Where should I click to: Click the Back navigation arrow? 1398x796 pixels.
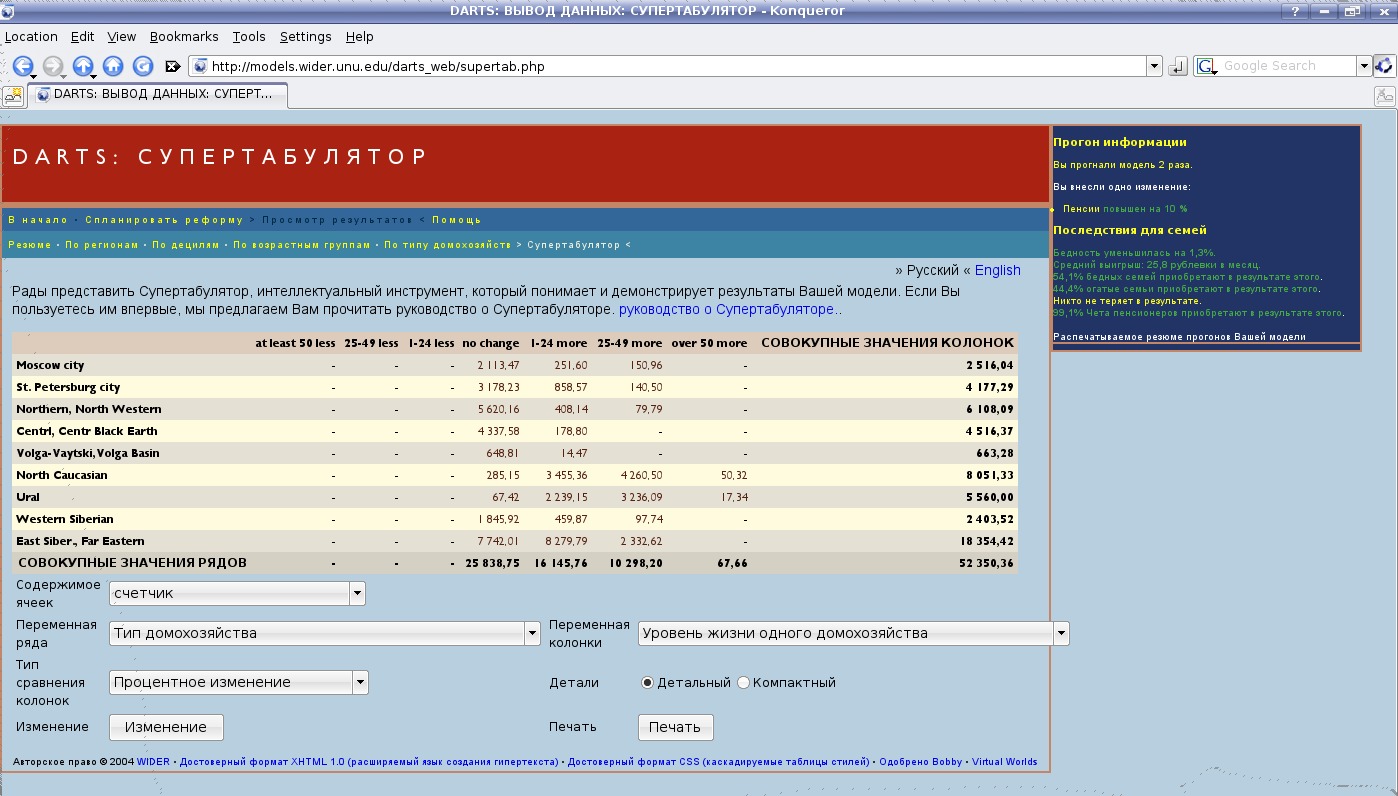click(22, 65)
